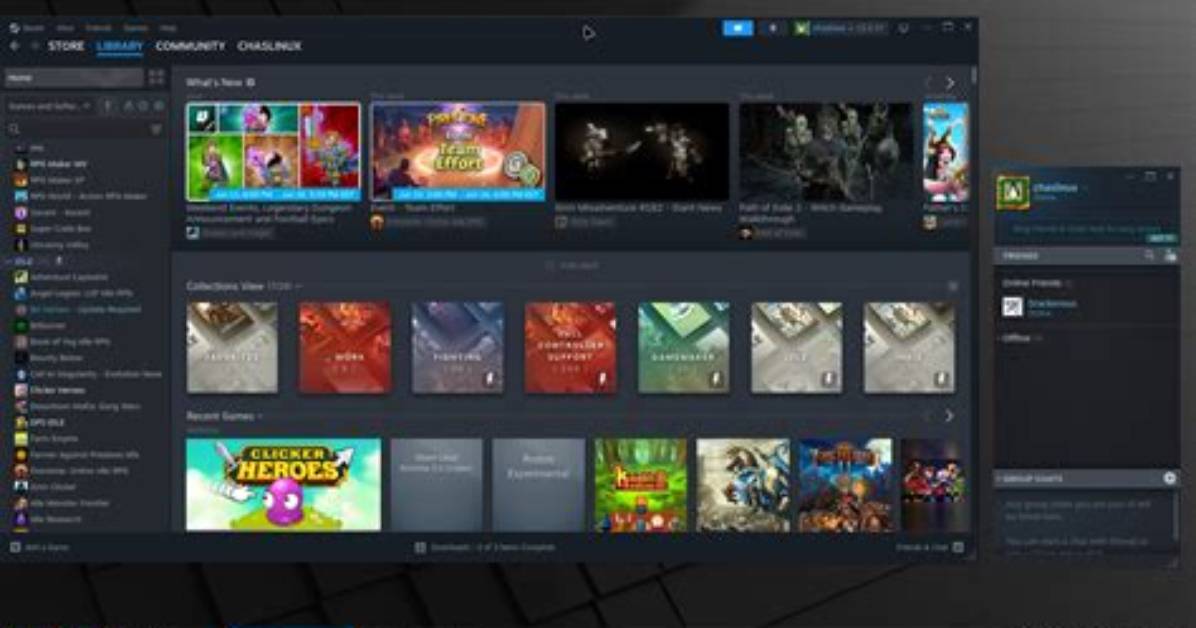Image resolution: width=1196 pixels, height=628 pixels.
Task: Open the Kingdom Rush recent game cover
Action: click(641, 484)
